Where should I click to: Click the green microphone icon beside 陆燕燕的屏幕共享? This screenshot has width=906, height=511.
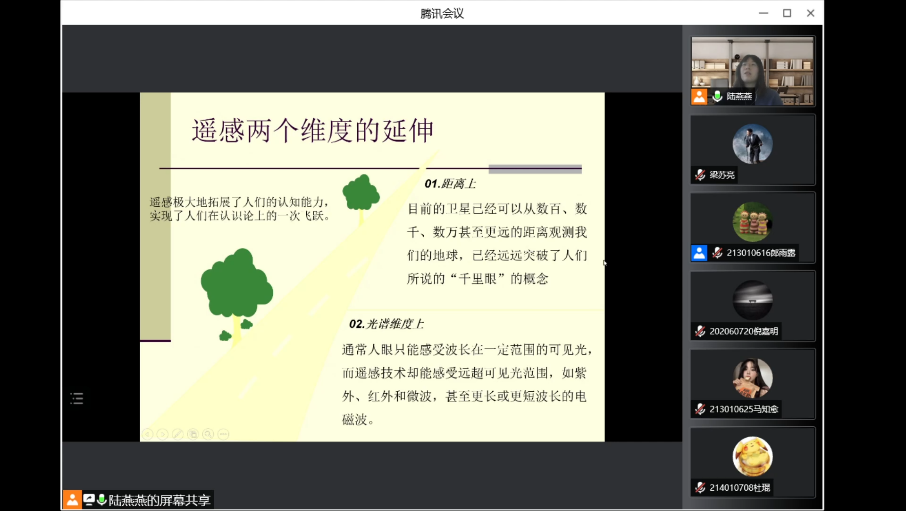coord(101,499)
